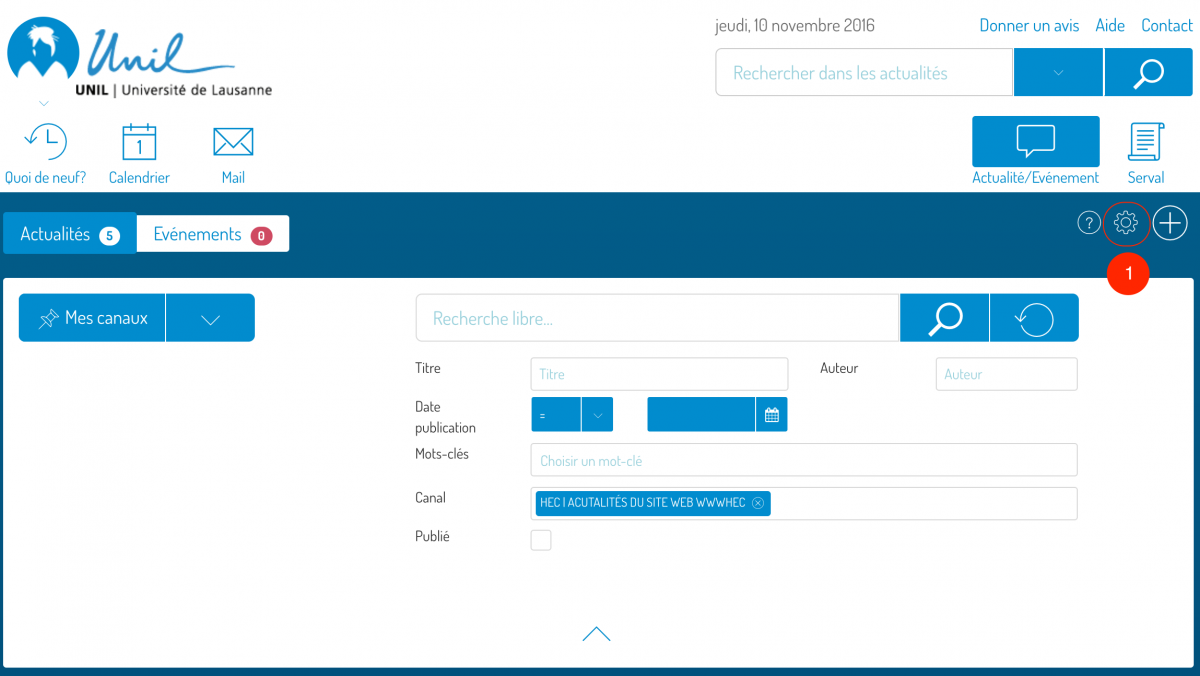Open the Quoi de neuf? clock icon
Image resolution: width=1200 pixels, height=676 pixels.
(x=45, y=142)
